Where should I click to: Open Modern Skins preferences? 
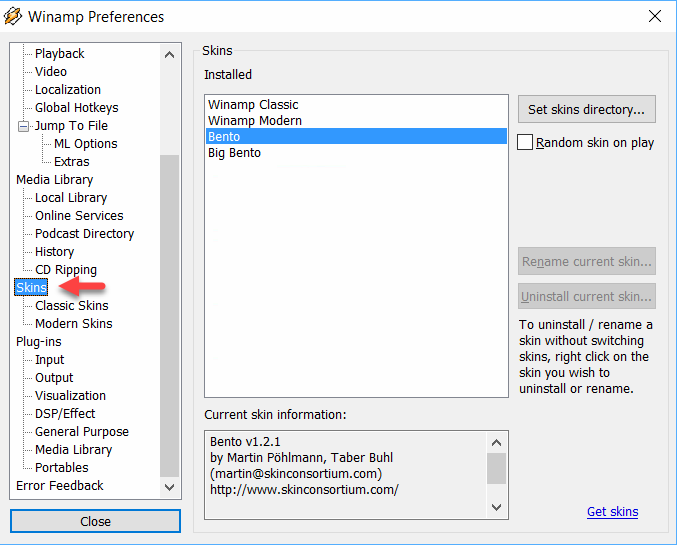73,324
